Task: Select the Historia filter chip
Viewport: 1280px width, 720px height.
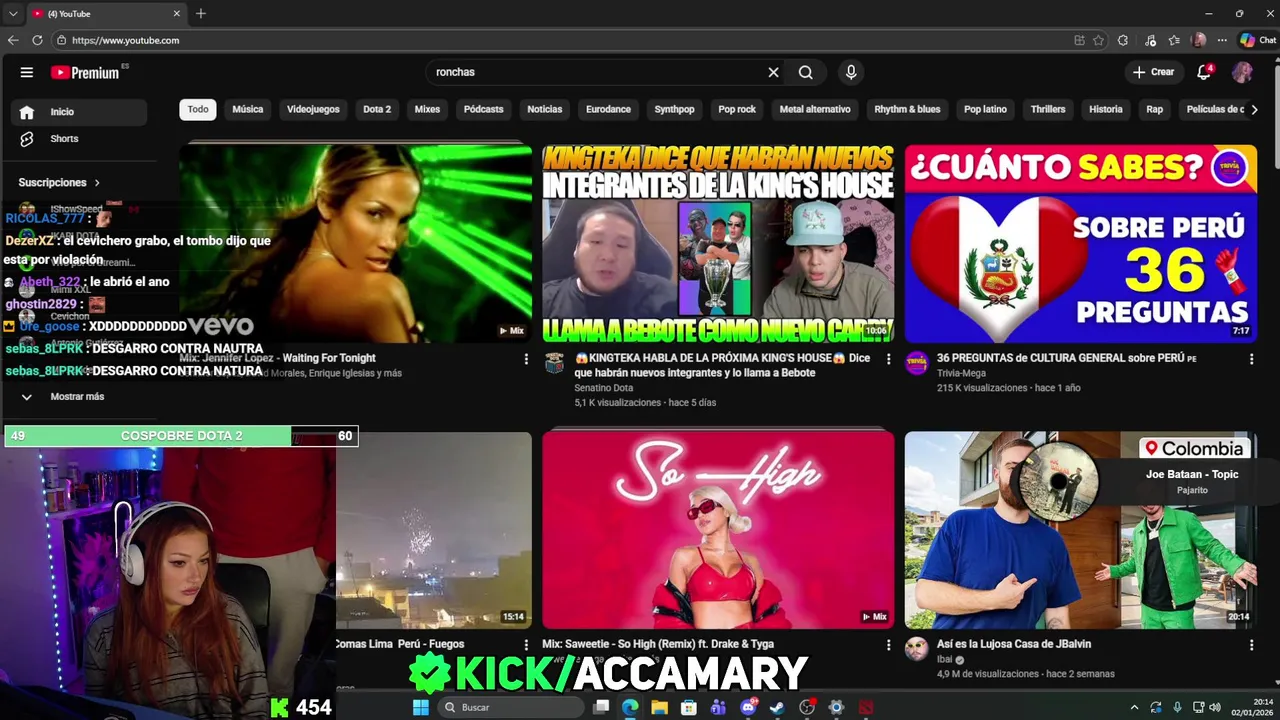Action: [1106, 109]
